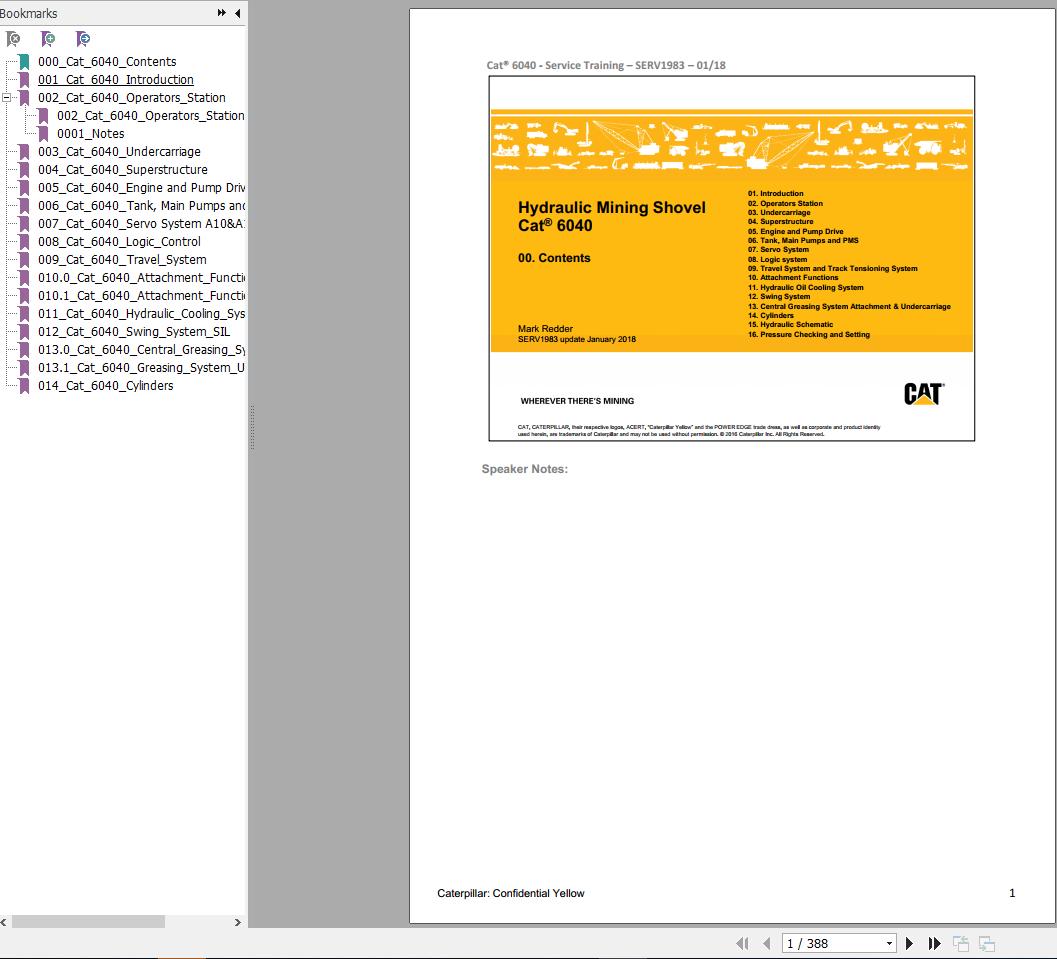Go to the next page

[909, 943]
